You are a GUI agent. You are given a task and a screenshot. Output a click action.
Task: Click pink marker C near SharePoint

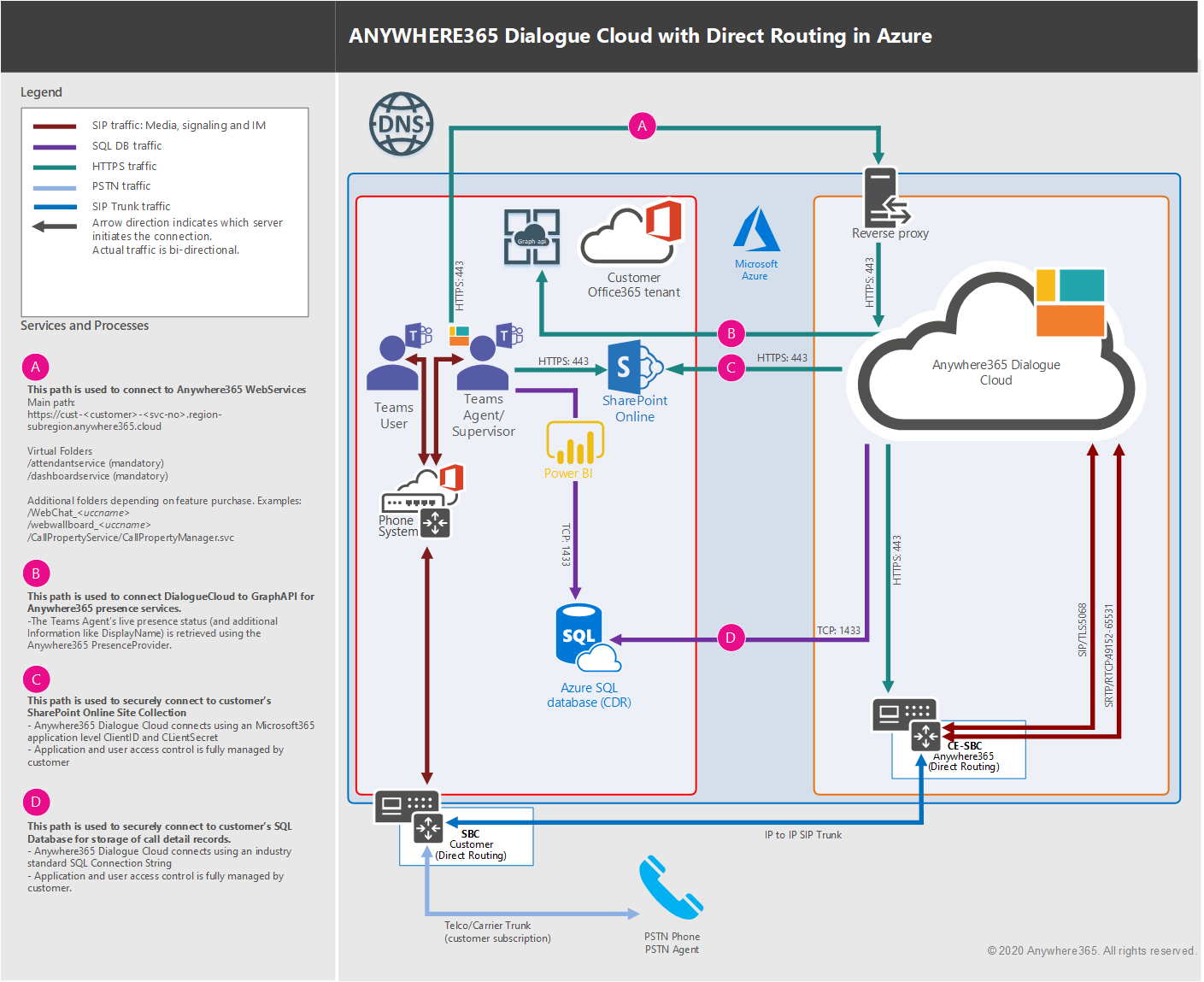click(x=731, y=368)
